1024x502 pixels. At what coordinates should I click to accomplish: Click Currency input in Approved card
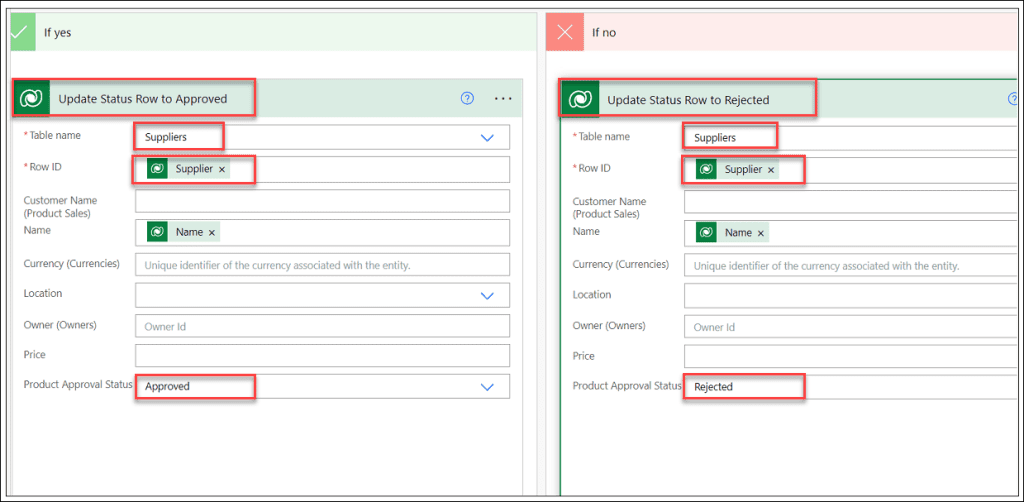click(x=323, y=264)
